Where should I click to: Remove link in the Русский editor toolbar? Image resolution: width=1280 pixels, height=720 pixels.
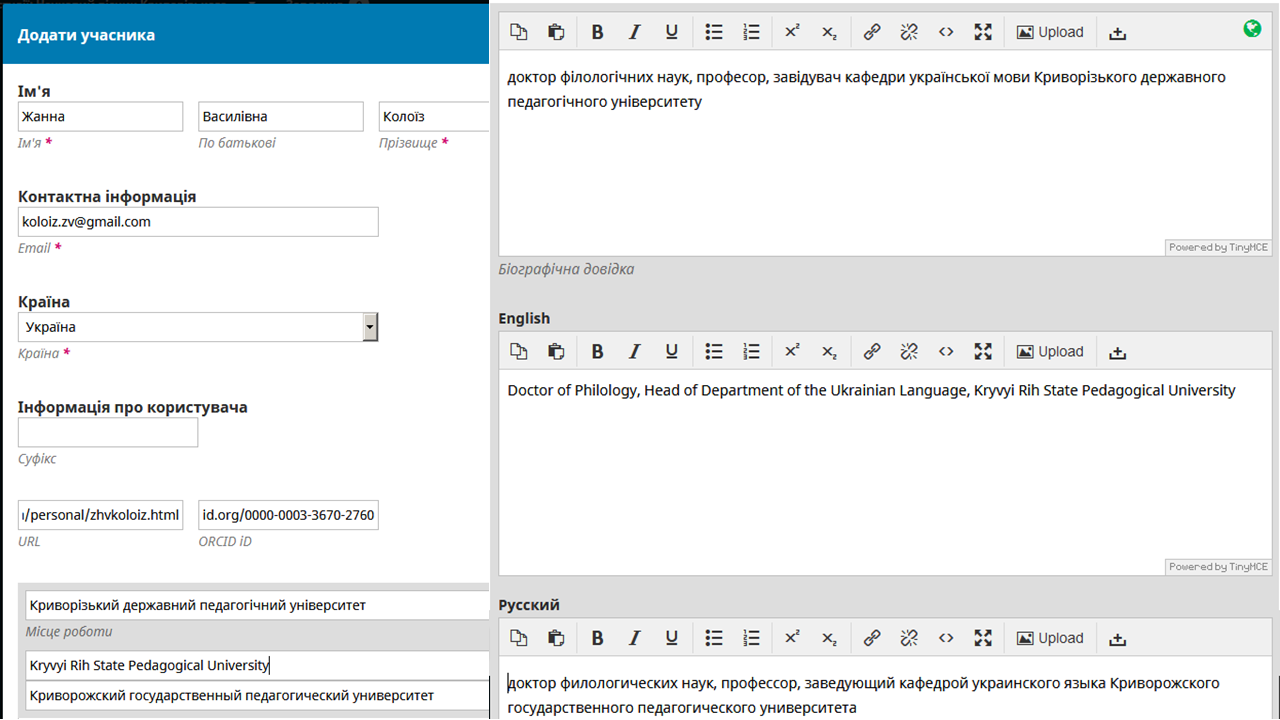[909, 638]
